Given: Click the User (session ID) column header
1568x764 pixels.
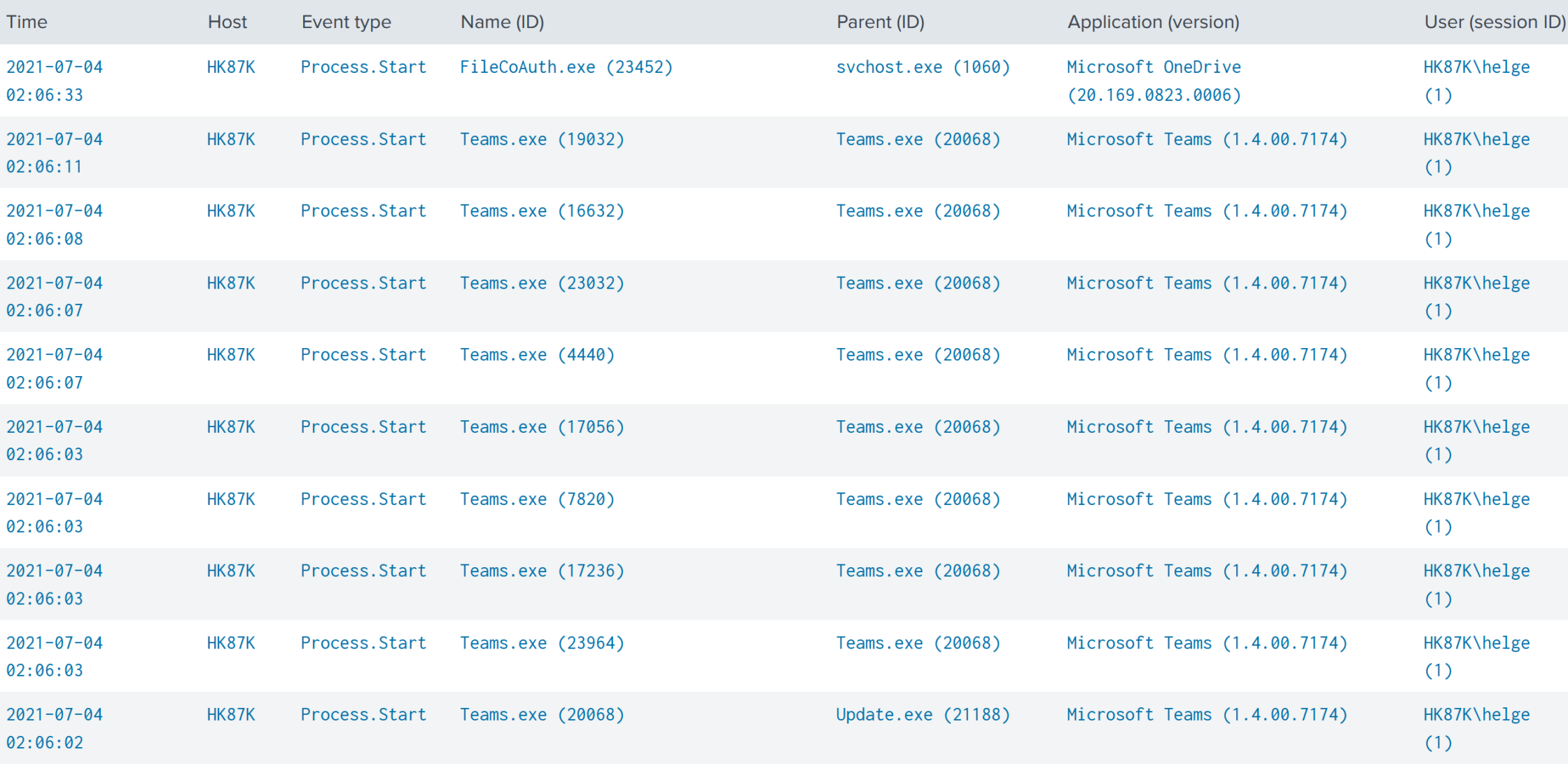Looking at the screenshot, I should click(1494, 22).
